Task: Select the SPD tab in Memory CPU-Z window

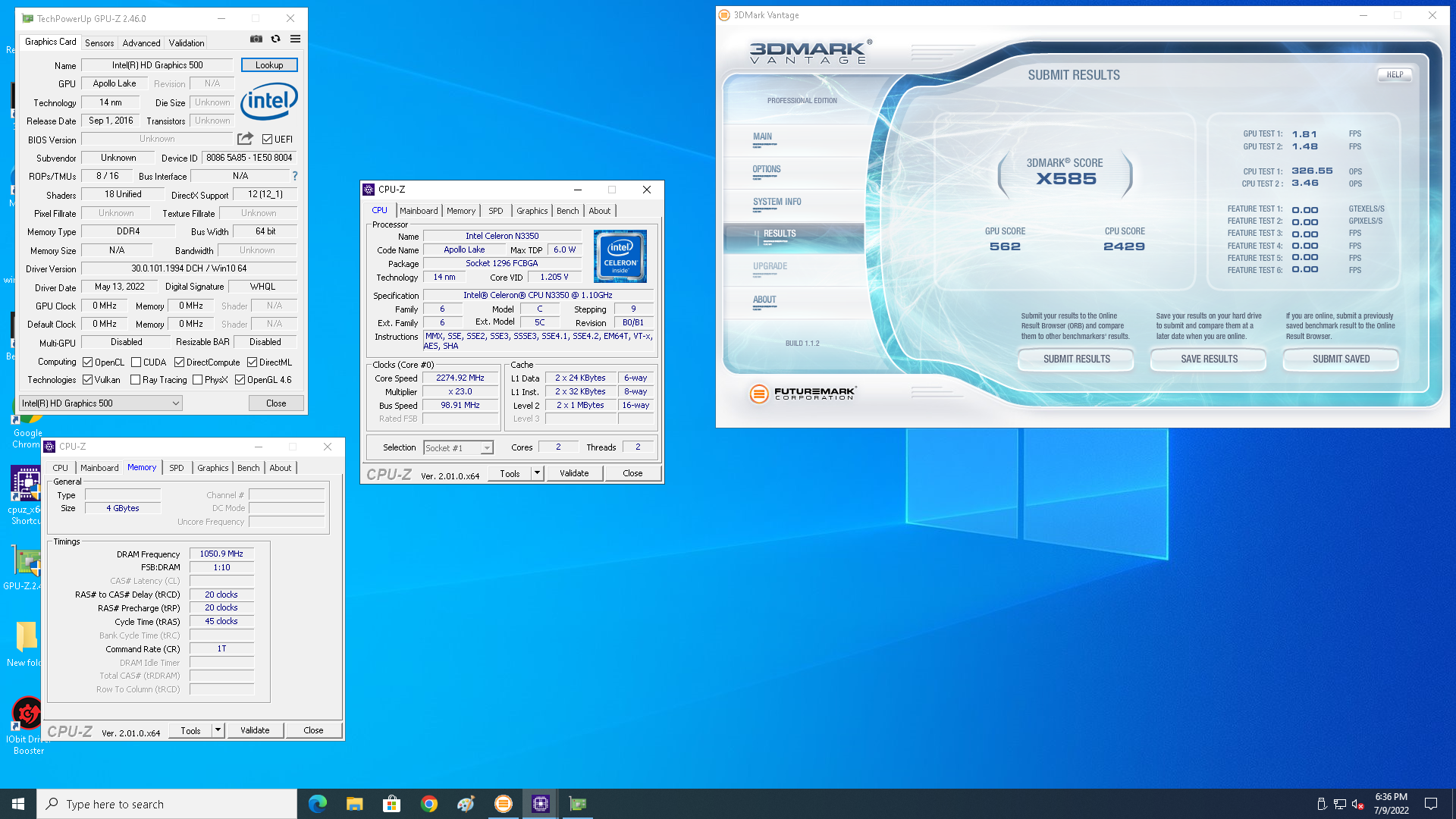Action: coord(177,468)
